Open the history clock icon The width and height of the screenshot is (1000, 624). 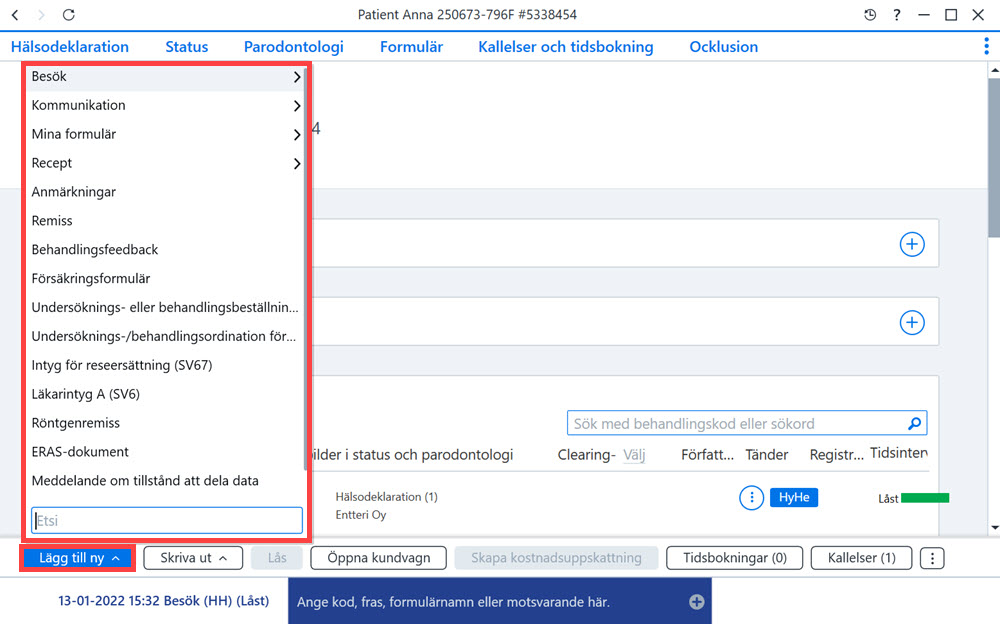pyautogui.click(x=870, y=15)
